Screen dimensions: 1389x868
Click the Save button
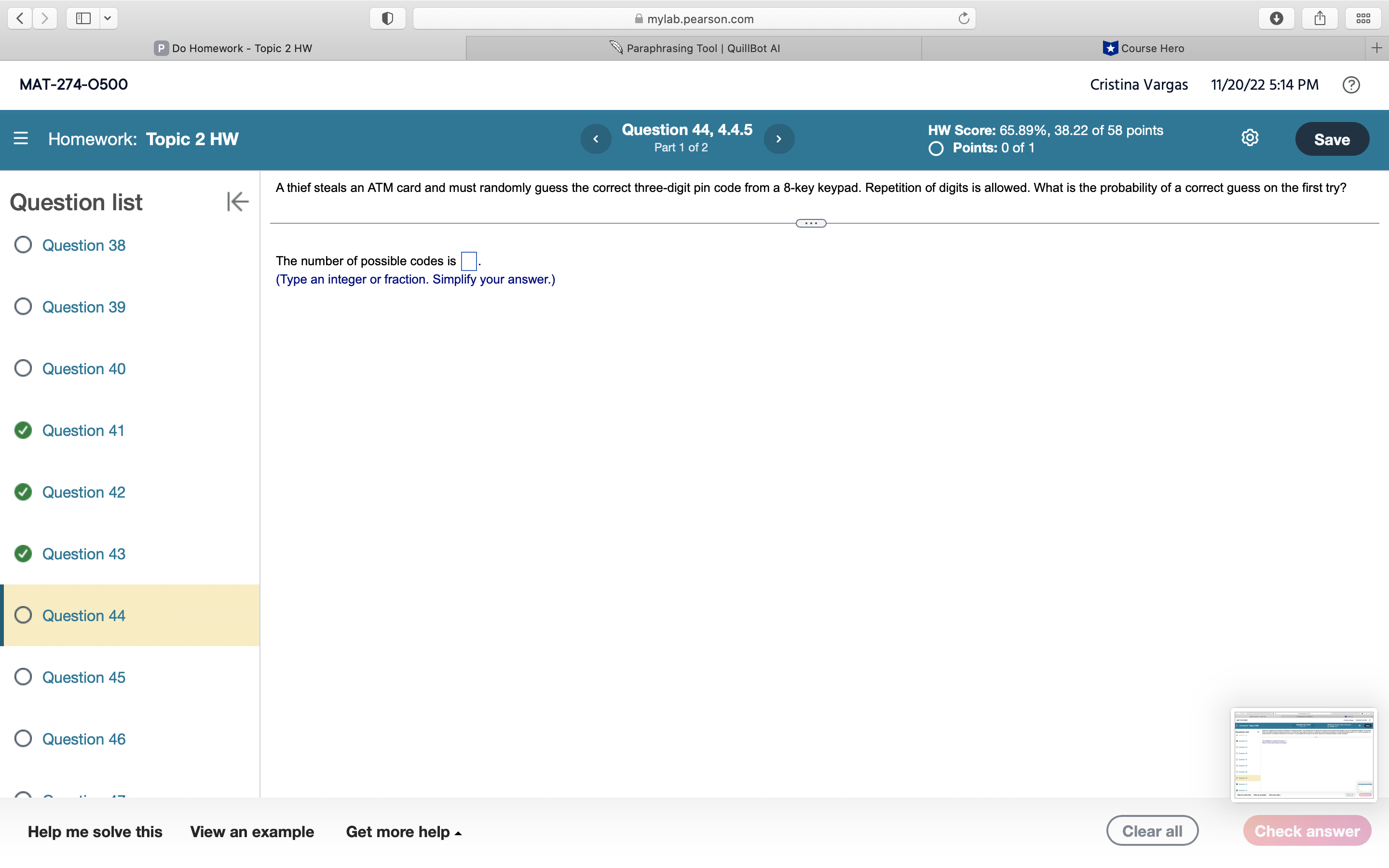click(1332, 138)
